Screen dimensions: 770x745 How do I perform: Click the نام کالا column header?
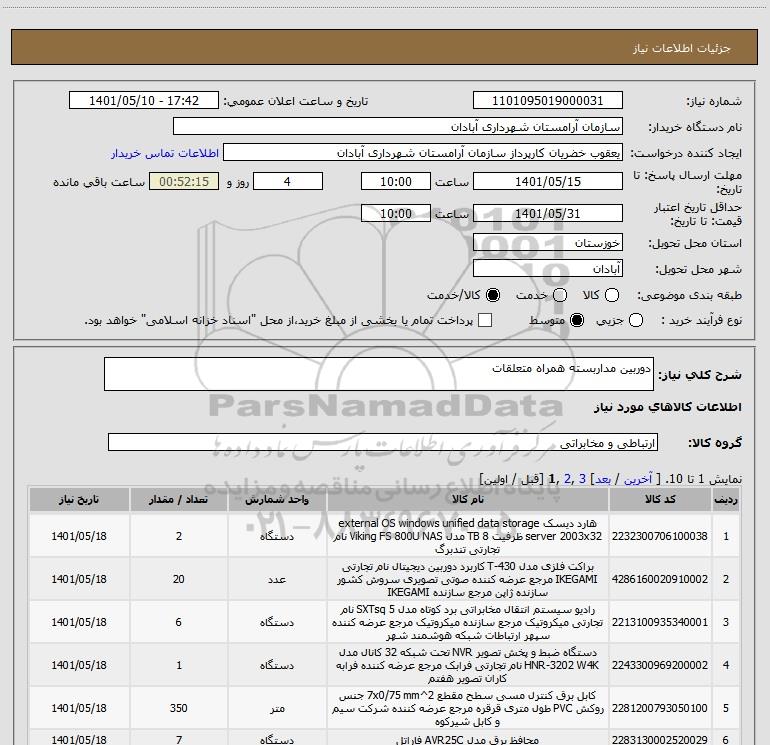[x=468, y=499]
